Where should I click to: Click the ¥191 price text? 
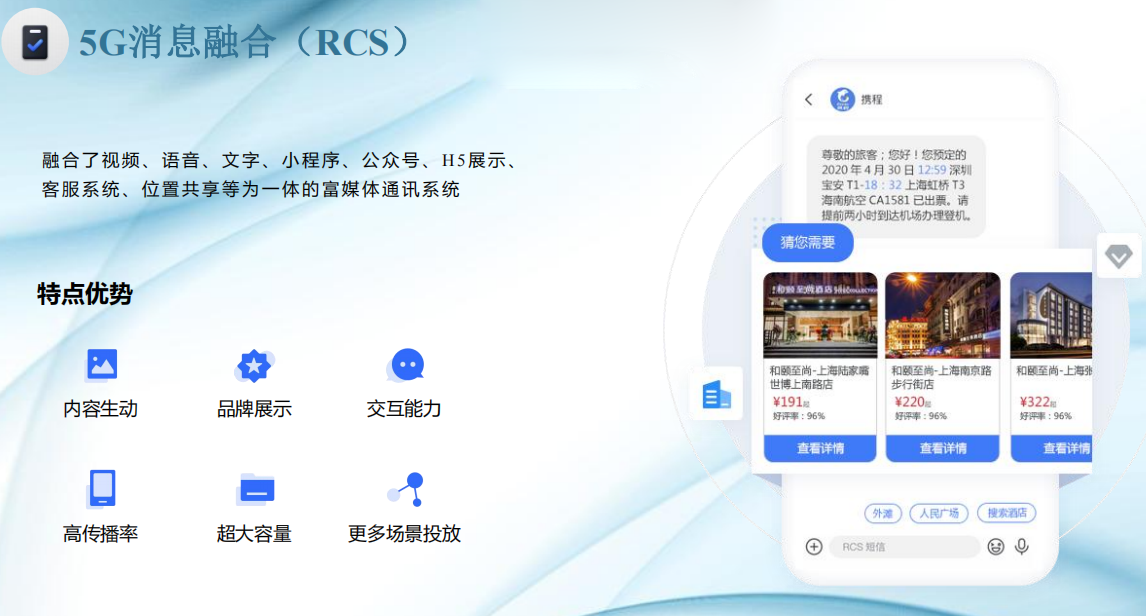(790, 402)
